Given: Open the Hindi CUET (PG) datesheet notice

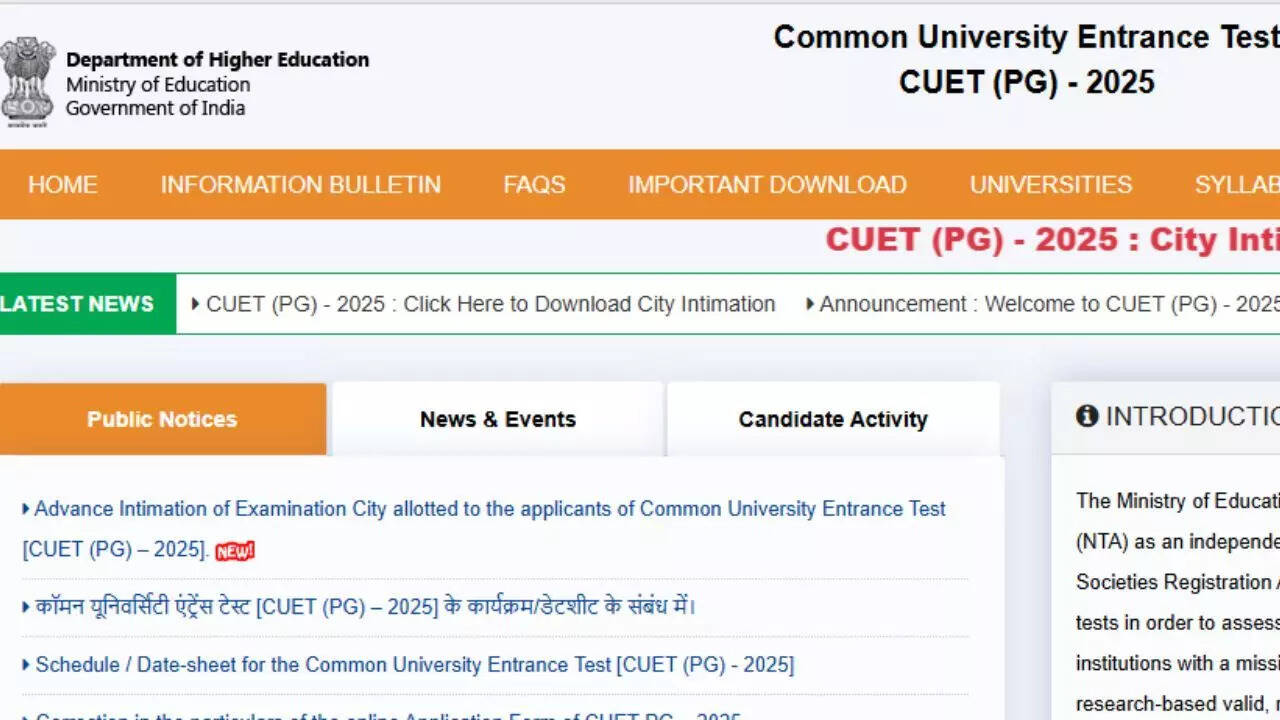Looking at the screenshot, I should coord(365,607).
